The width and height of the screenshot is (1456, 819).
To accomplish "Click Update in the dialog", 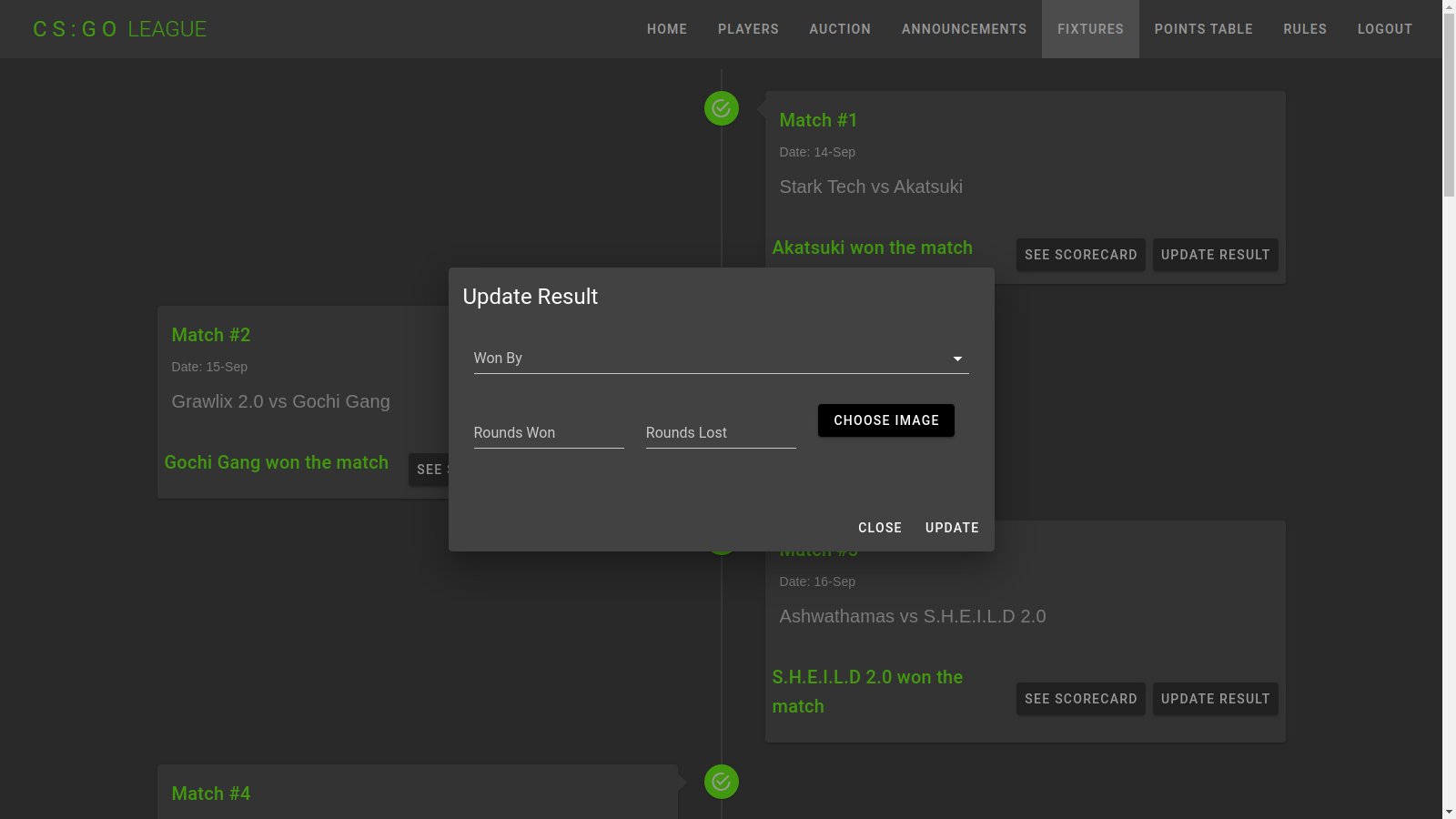I will 952,528.
